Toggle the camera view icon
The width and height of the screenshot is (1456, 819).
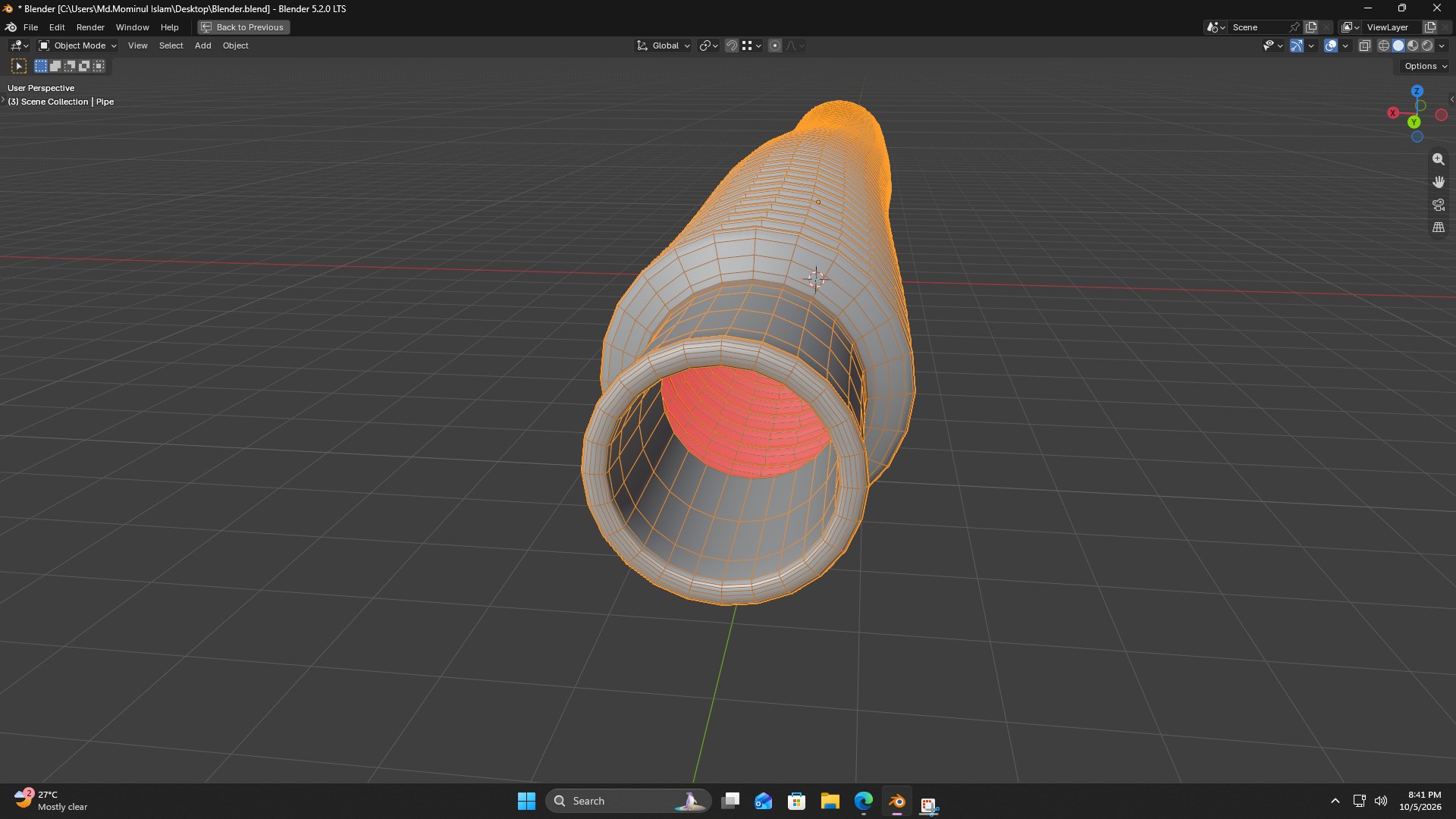pos(1438,205)
